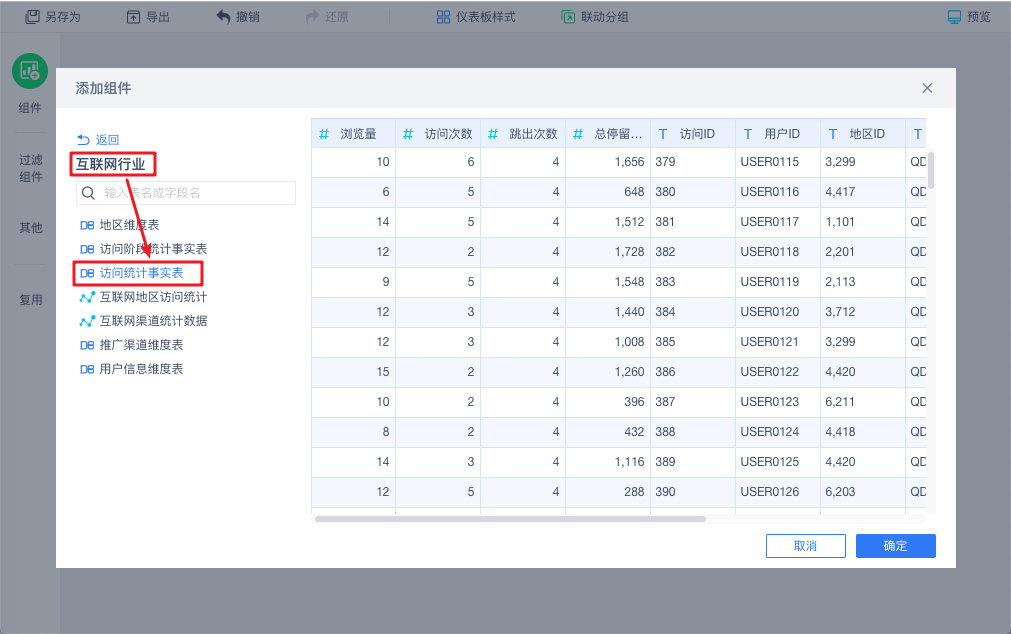The image size is (1011, 634).
Task: Click the 导出 export icon
Action: click(133, 17)
